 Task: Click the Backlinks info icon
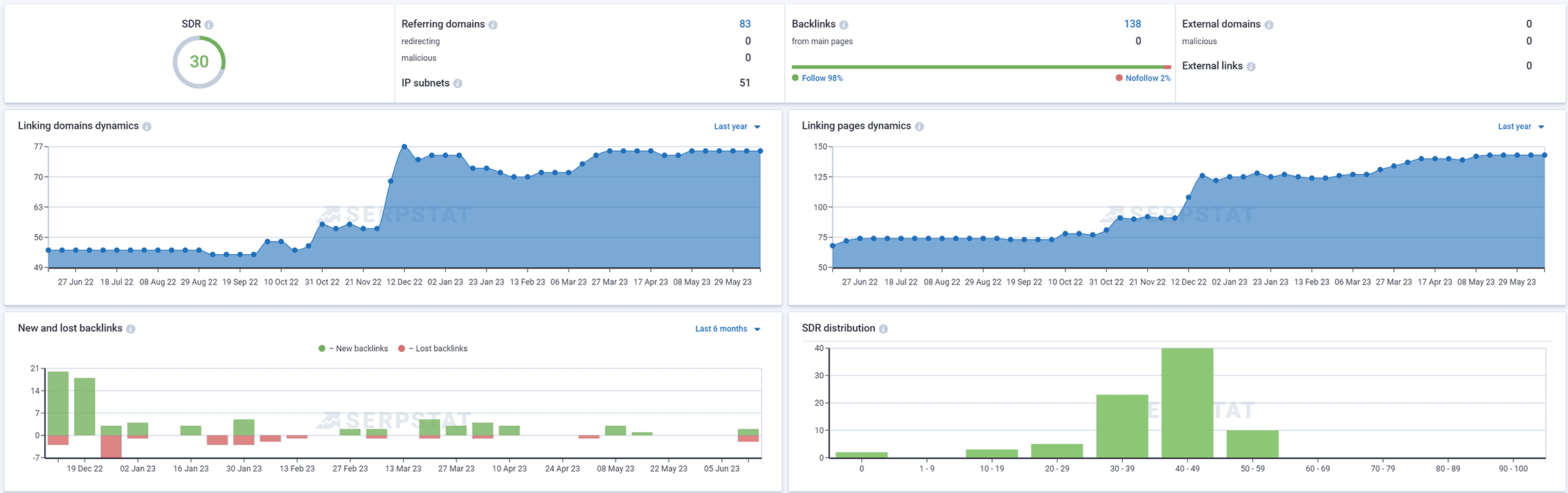tap(844, 25)
